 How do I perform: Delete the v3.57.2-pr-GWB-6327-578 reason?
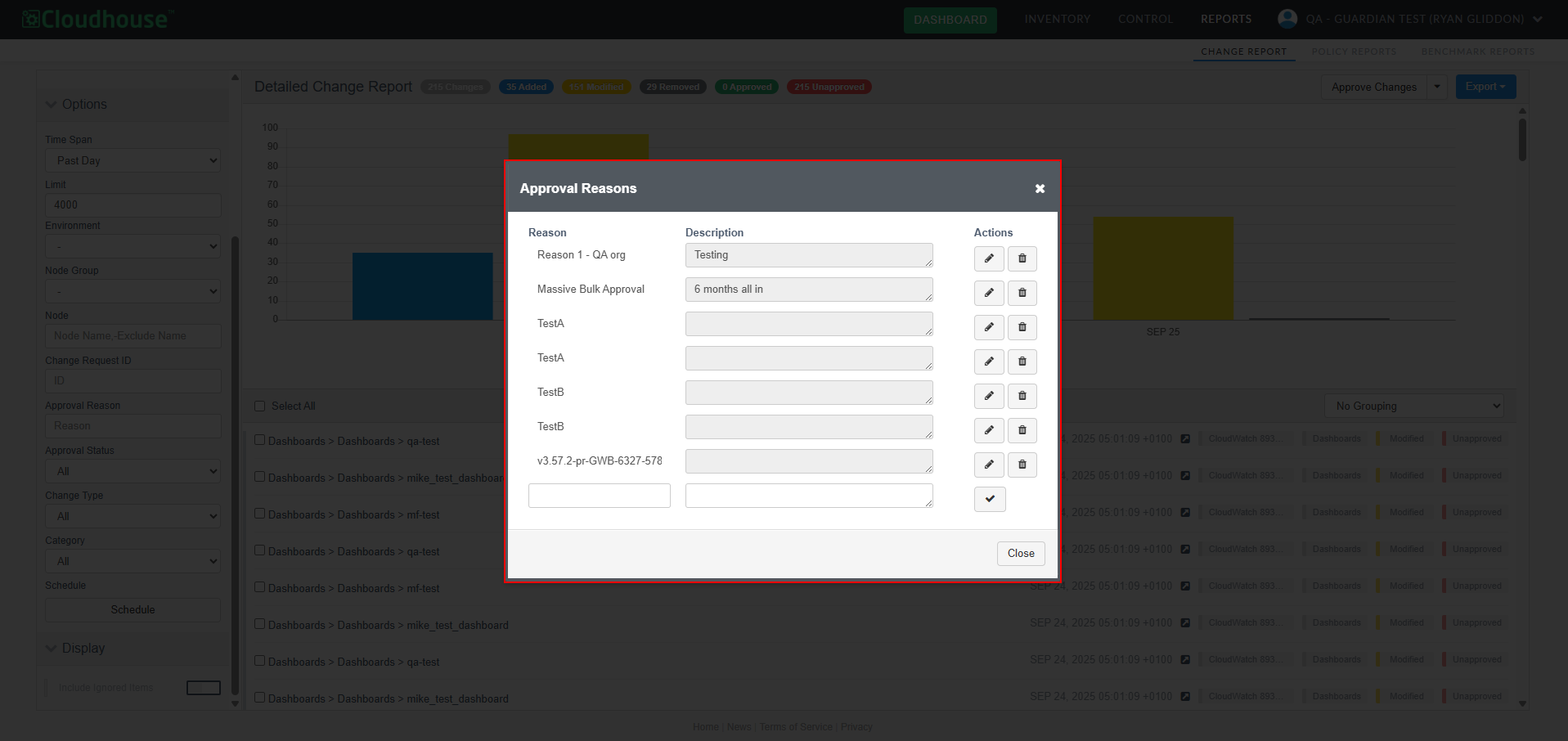click(x=1022, y=465)
